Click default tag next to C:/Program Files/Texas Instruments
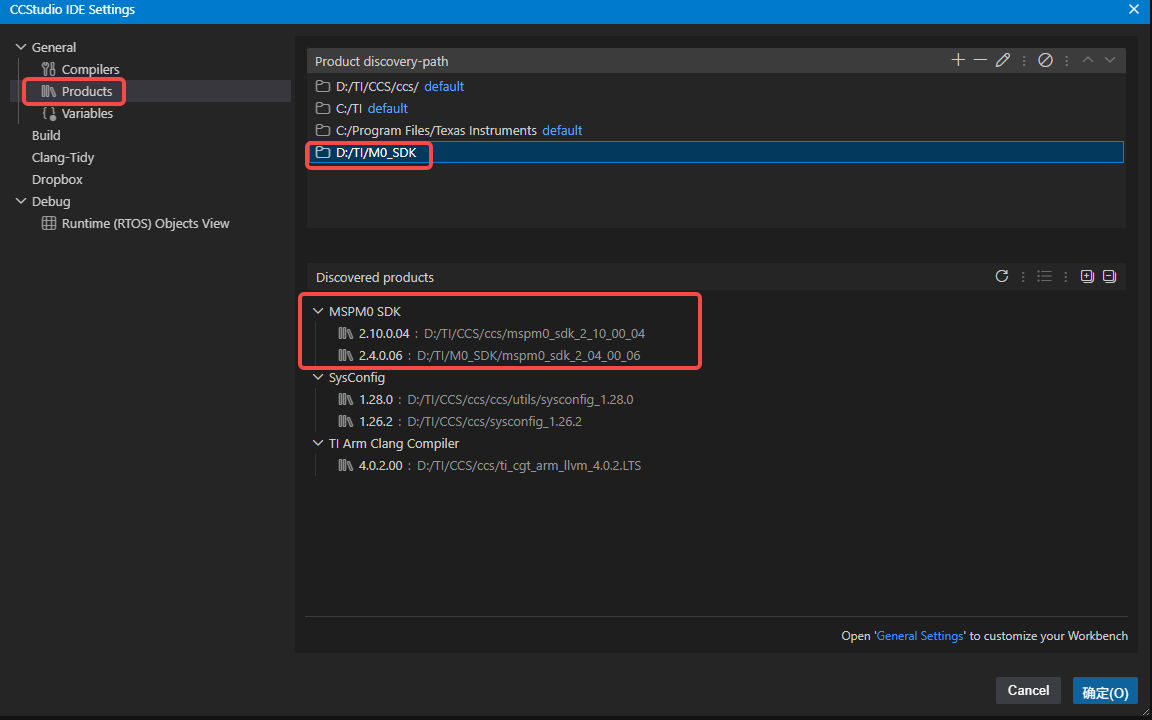Image resolution: width=1152 pixels, height=720 pixels. (562, 131)
